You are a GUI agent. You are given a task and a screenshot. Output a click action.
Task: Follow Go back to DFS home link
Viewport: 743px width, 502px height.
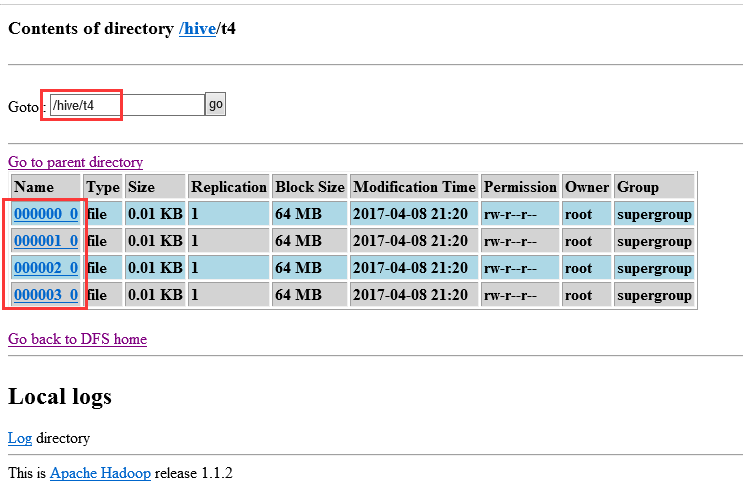coord(77,339)
